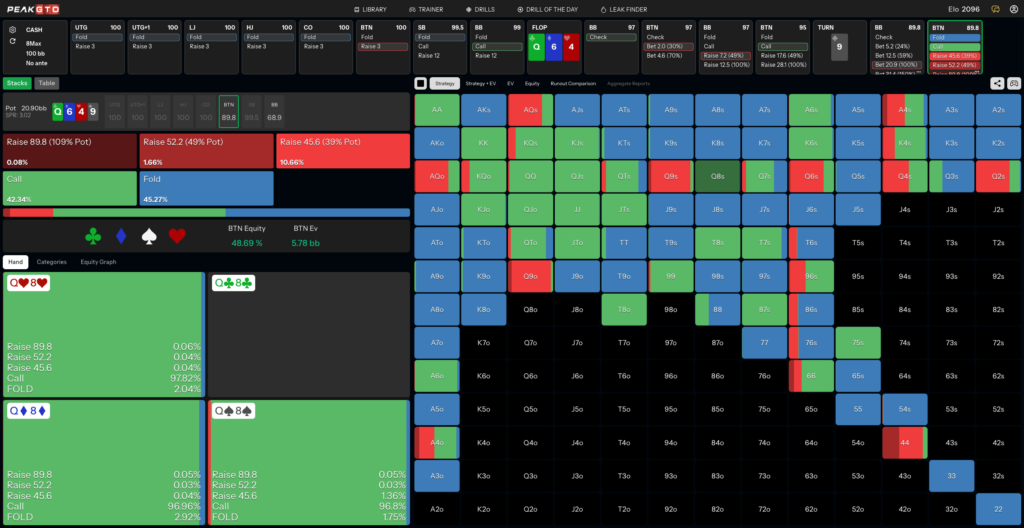This screenshot has width=1024, height=528.
Task: Select the AQo cell in the matrix
Action: [437, 176]
